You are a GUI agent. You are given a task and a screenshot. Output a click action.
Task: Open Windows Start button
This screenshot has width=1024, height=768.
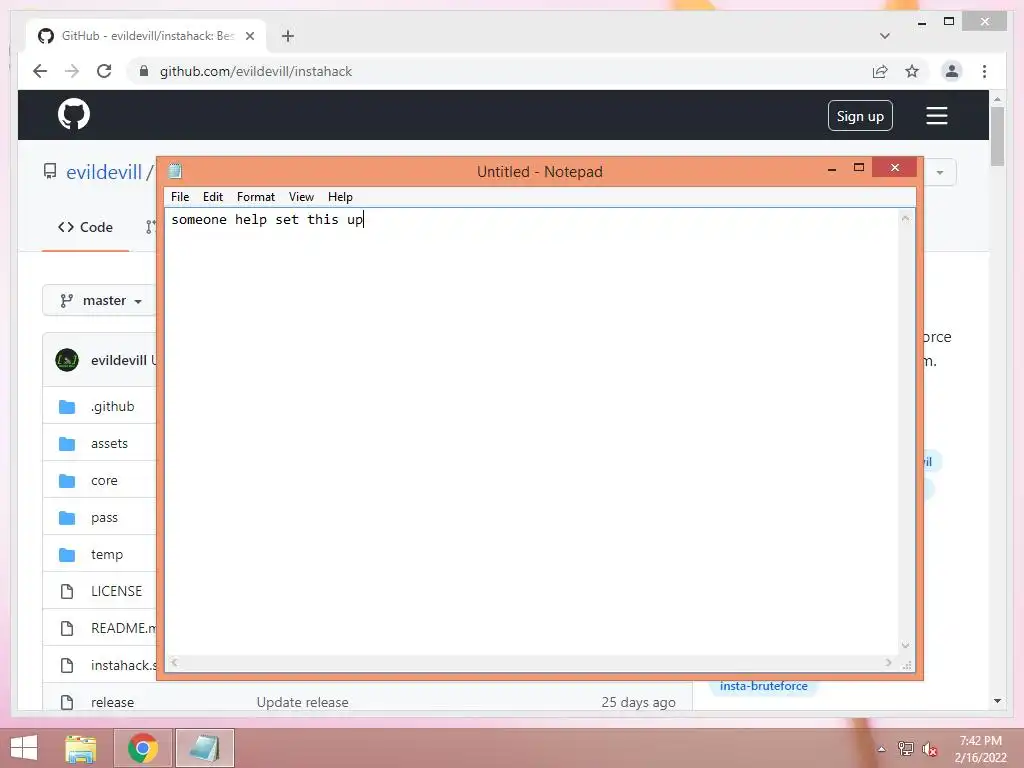point(24,748)
